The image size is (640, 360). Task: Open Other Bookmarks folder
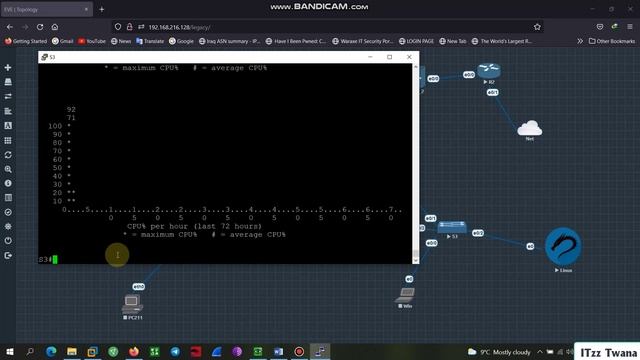pyautogui.click(x=612, y=41)
